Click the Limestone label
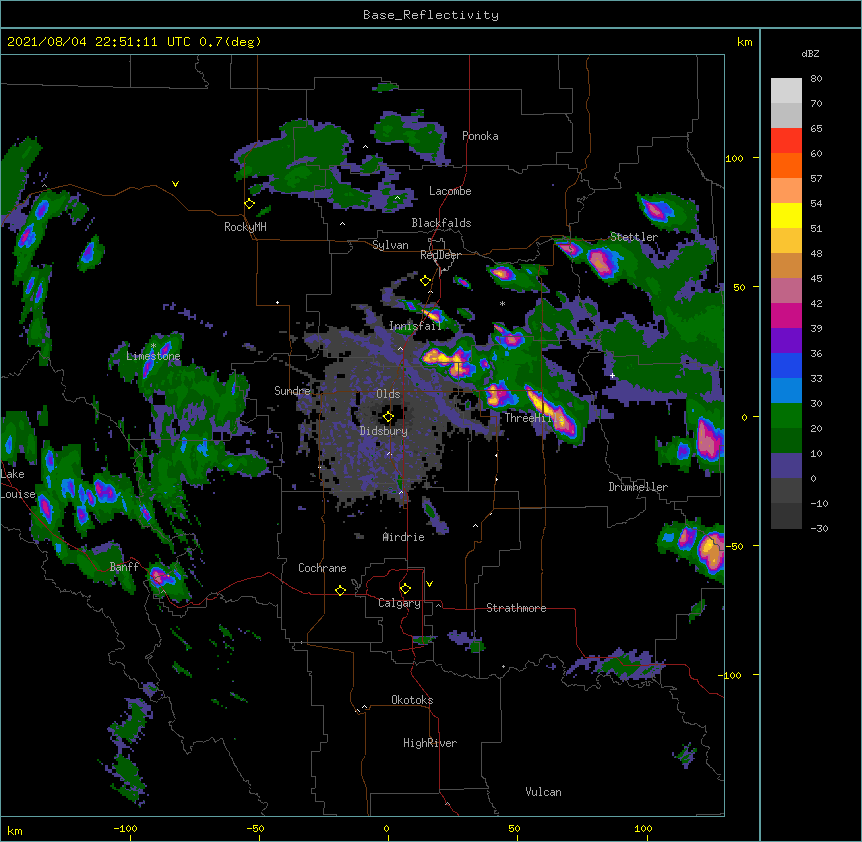 (153, 356)
